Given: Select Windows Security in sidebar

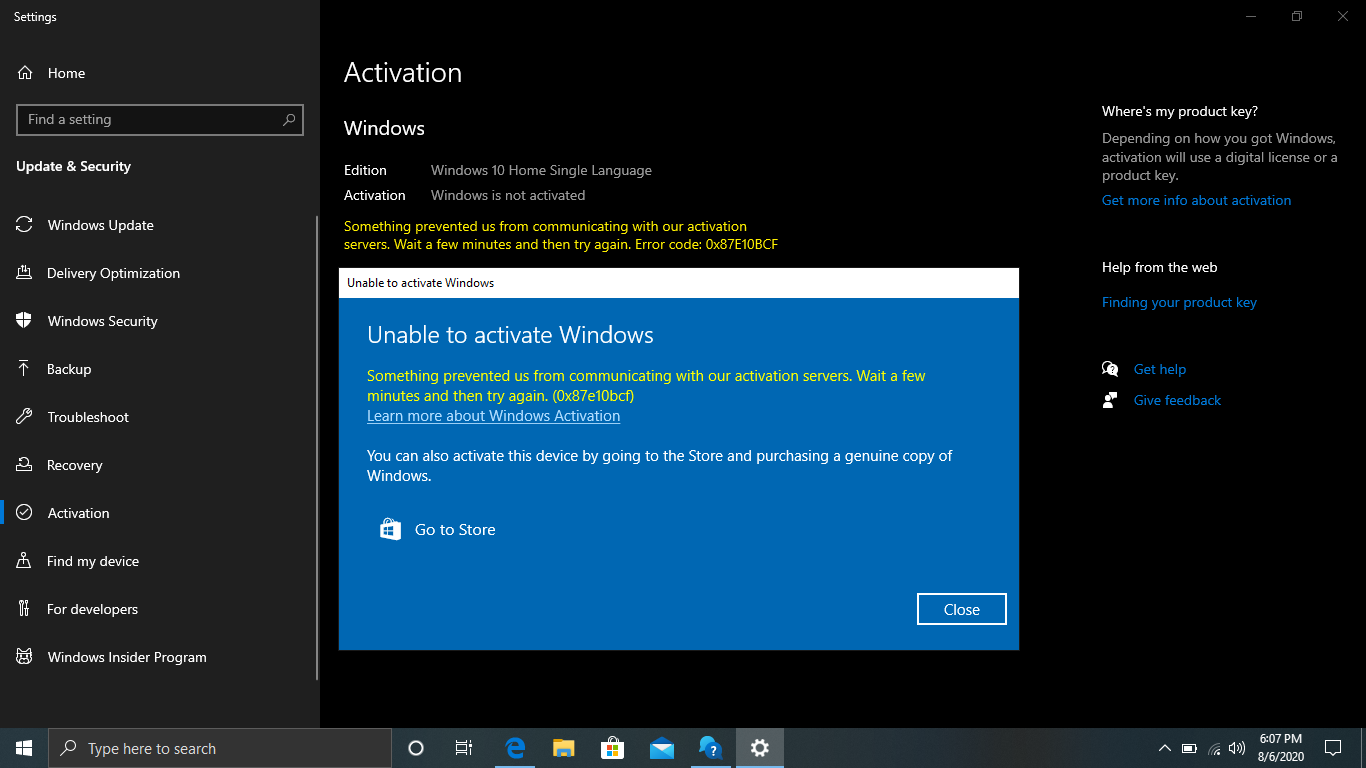Looking at the screenshot, I should (x=160, y=321).
